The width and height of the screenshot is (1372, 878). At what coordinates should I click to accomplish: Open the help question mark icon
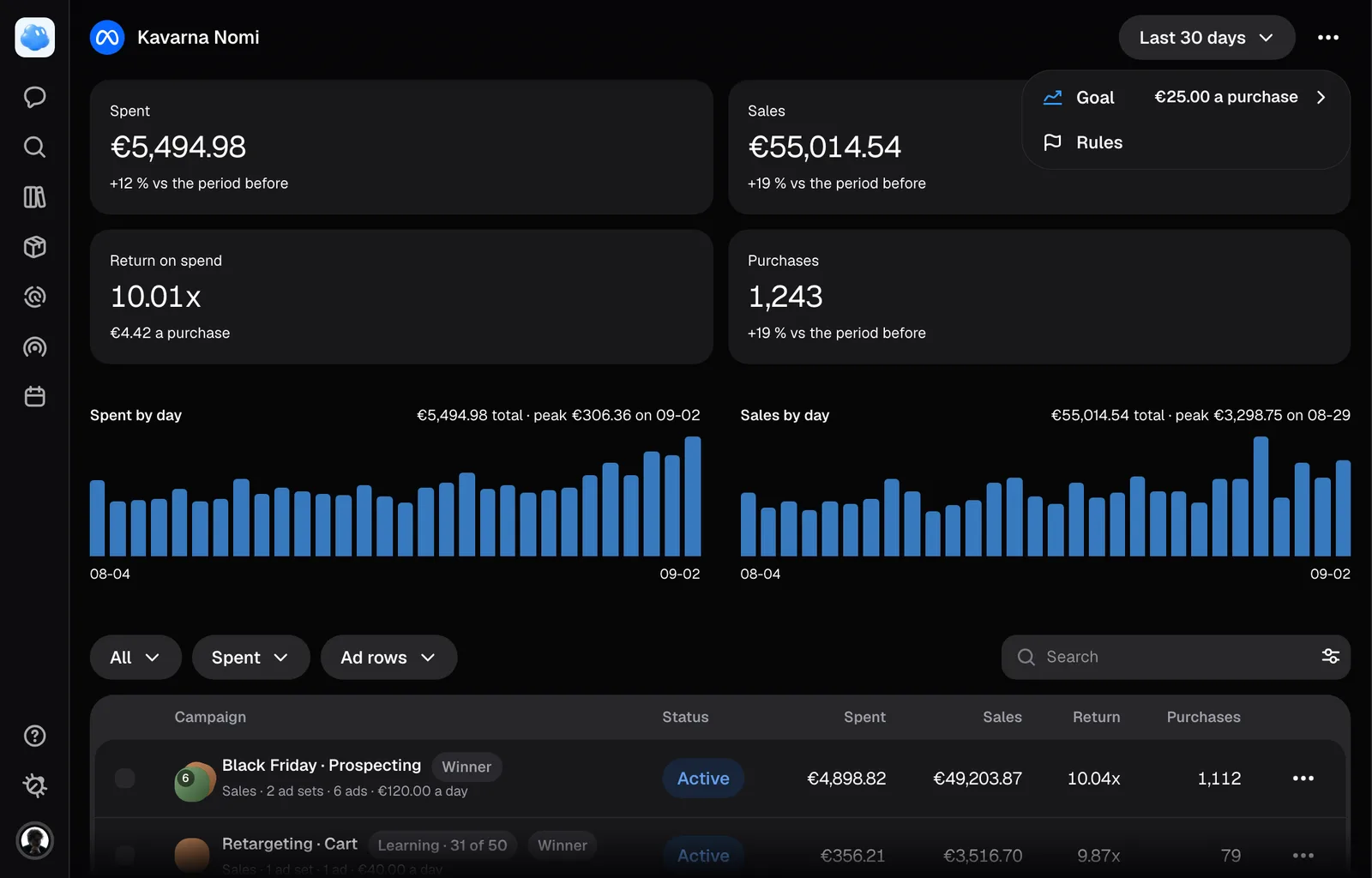click(34, 736)
